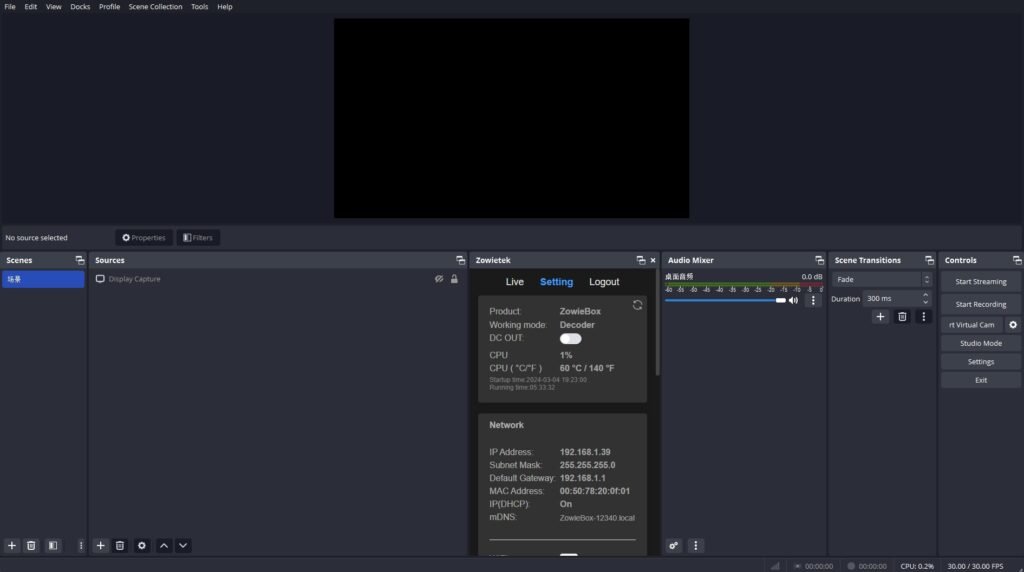Open the Scene Collection menu
Image resolution: width=1024 pixels, height=572 pixels.
tap(155, 7)
